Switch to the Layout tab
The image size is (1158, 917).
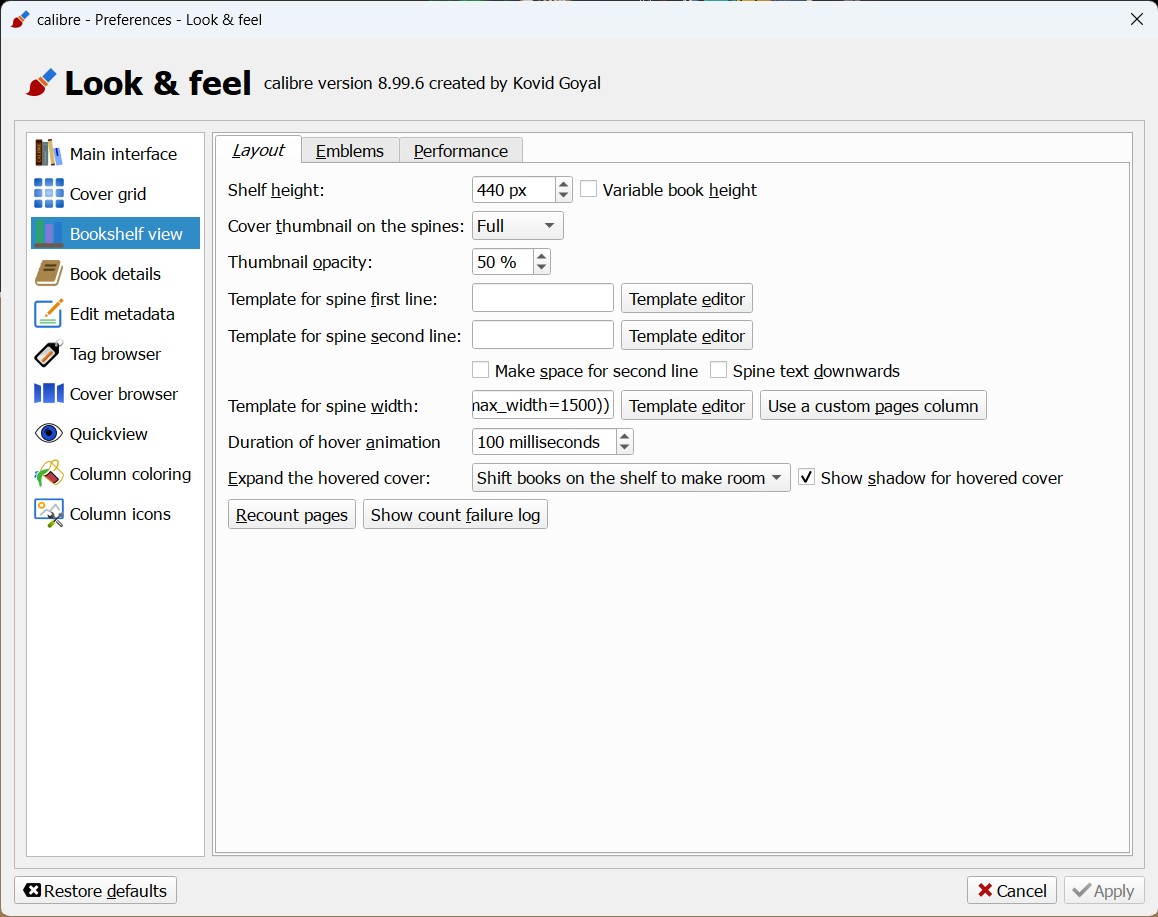258,150
